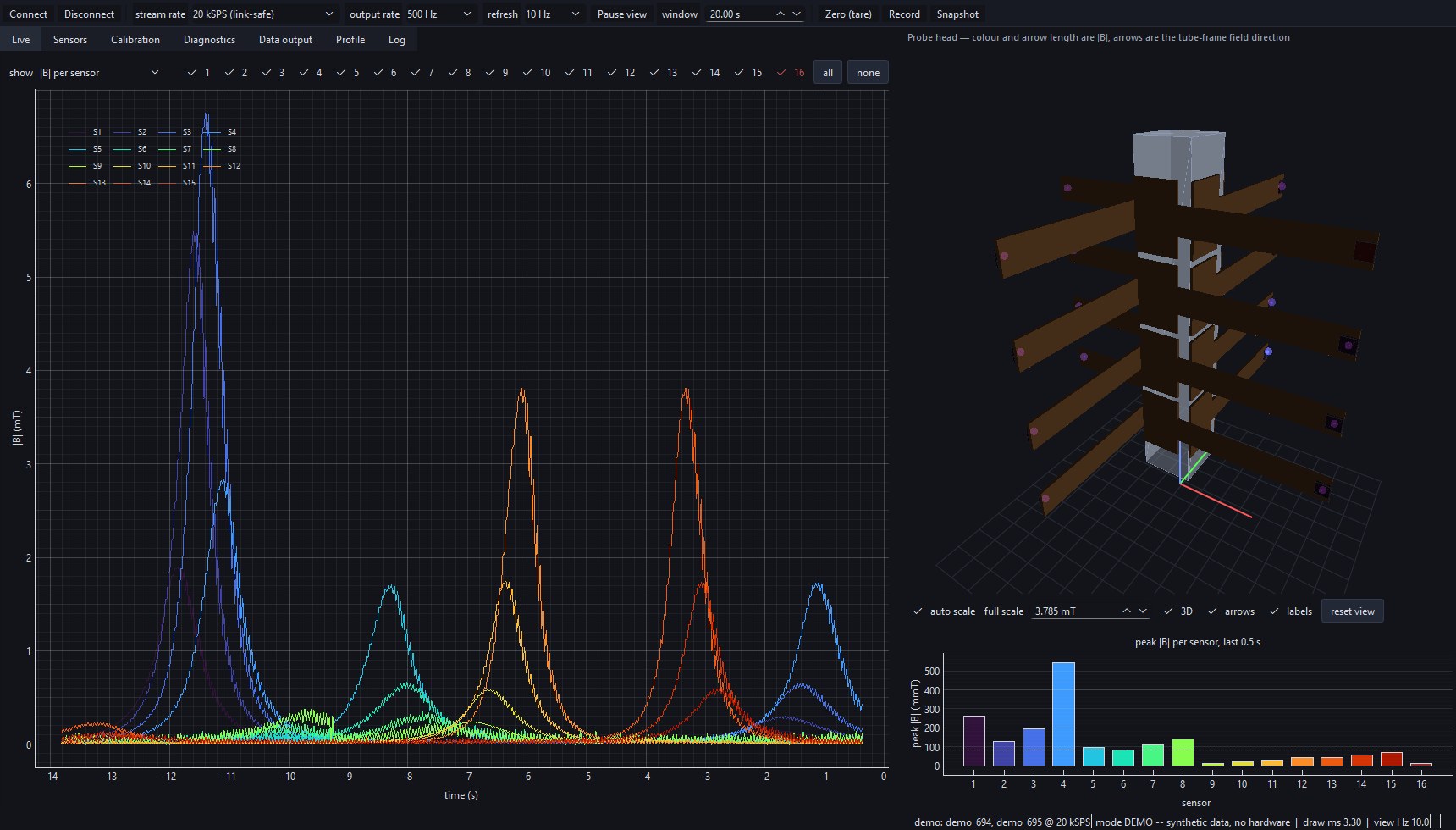Toggle sensor 4 checkbox
Screen dimensions: 1456x830
click(310, 73)
